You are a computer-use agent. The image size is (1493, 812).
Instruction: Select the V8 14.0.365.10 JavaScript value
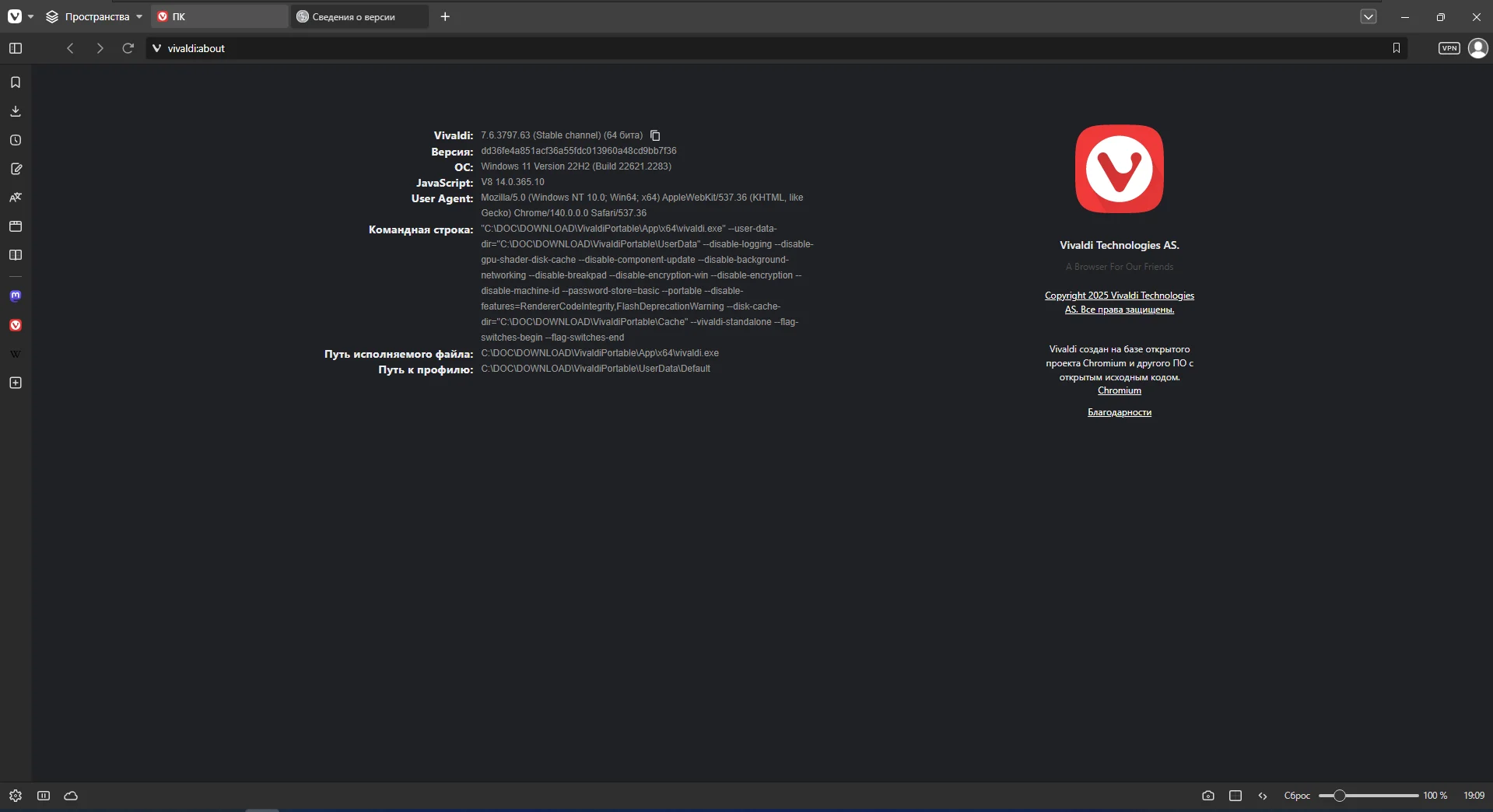(x=513, y=182)
